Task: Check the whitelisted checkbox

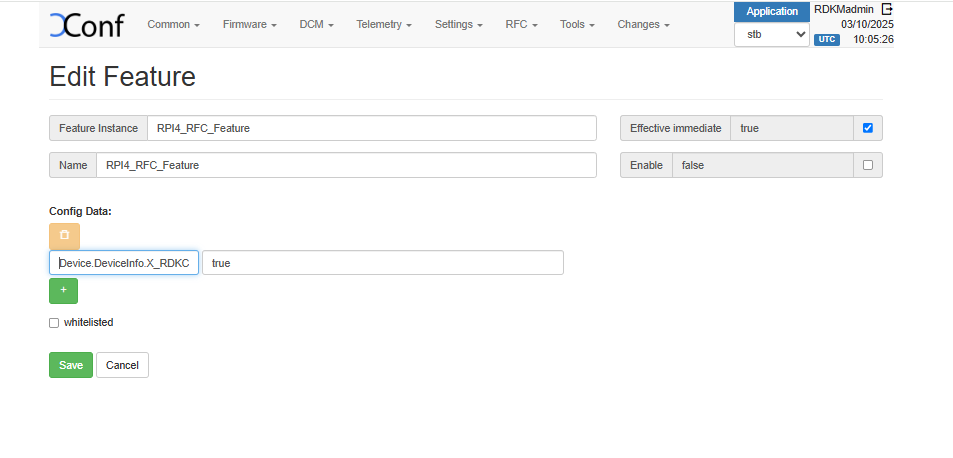Action: click(x=54, y=323)
